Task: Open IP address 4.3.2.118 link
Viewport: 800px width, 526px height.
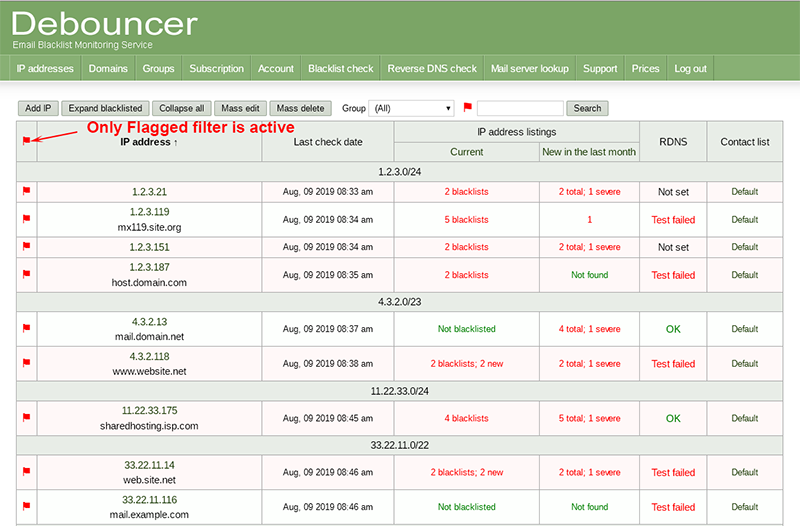Action: (x=149, y=357)
